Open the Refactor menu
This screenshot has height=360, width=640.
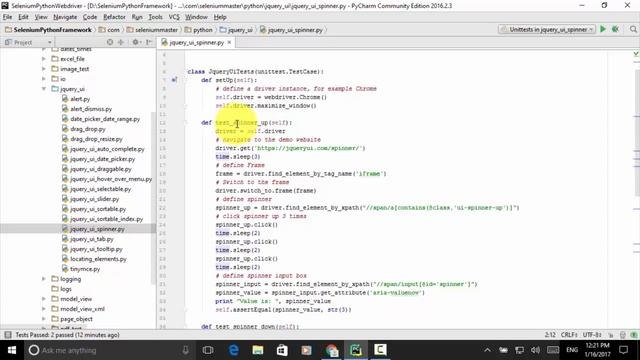click(x=114, y=17)
